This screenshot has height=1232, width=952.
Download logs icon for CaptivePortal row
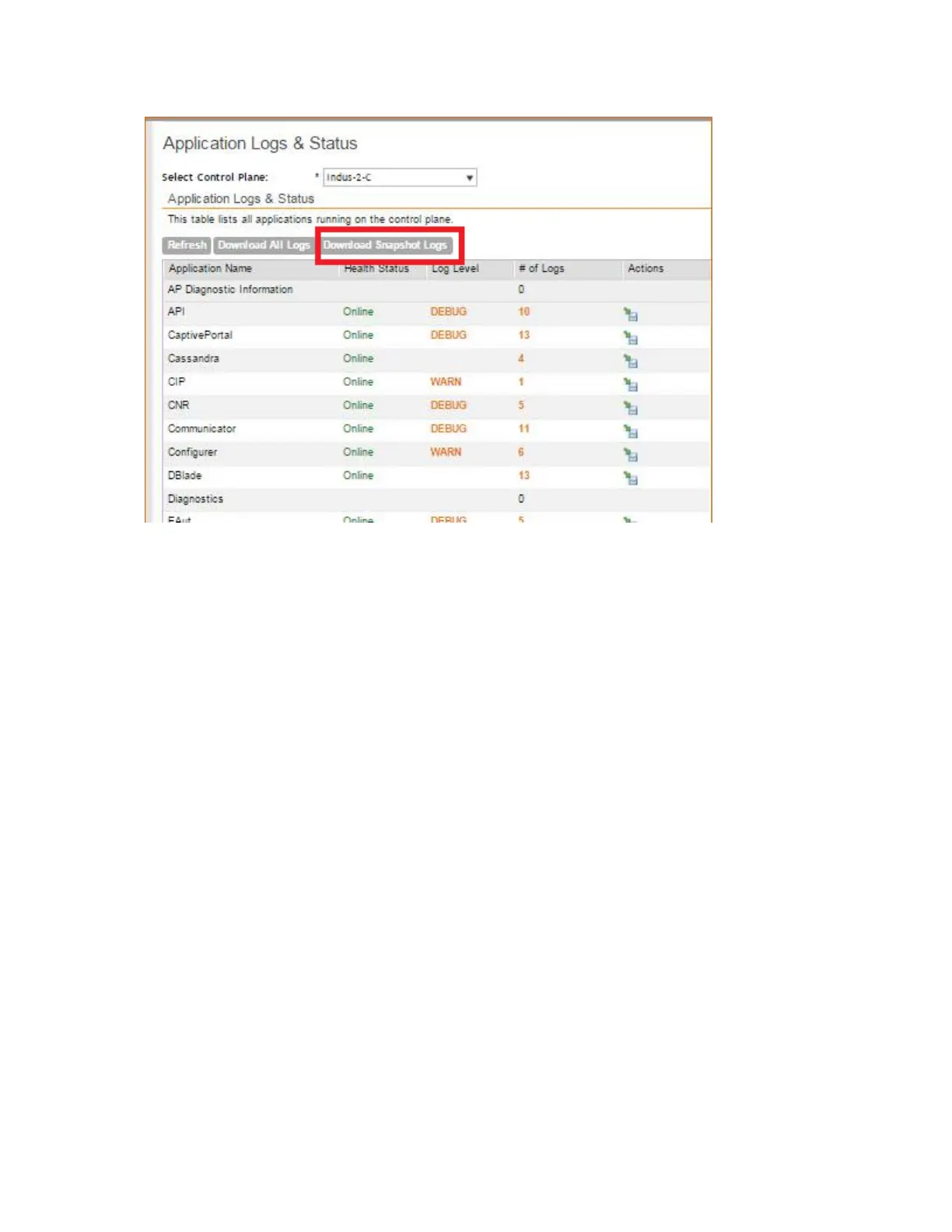(x=631, y=338)
